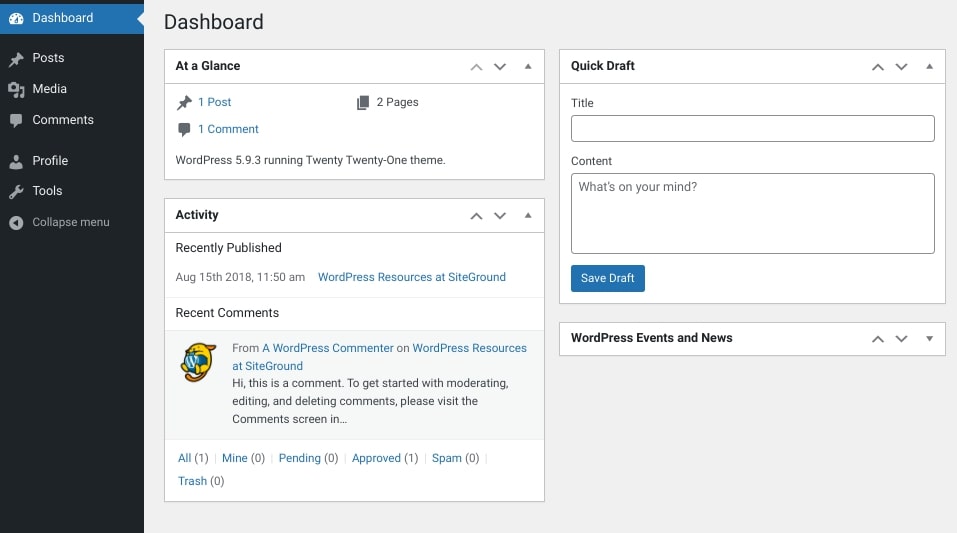Screen dimensions: 957x533
Task: Collapse the At a Glance panel
Action: [x=528, y=67]
